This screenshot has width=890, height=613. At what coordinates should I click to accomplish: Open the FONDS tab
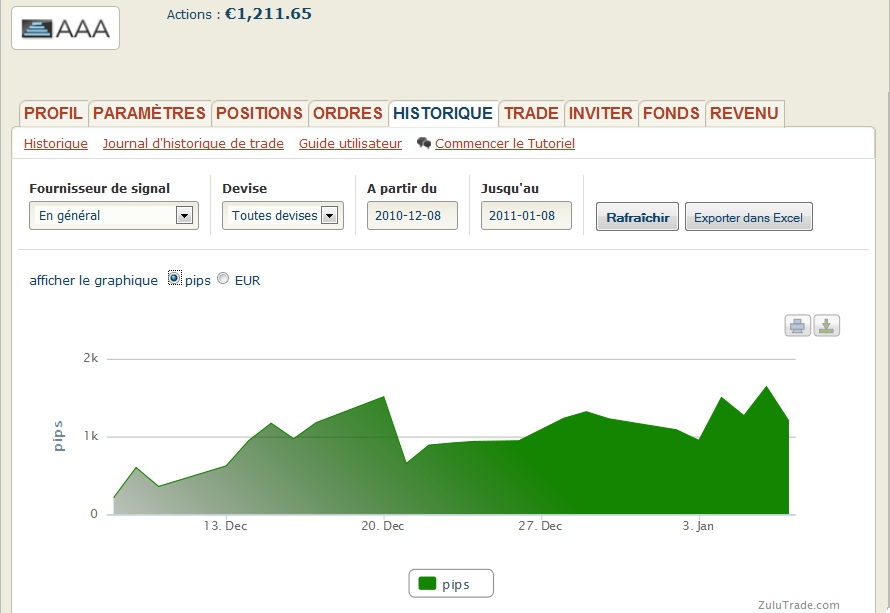tap(671, 113)
